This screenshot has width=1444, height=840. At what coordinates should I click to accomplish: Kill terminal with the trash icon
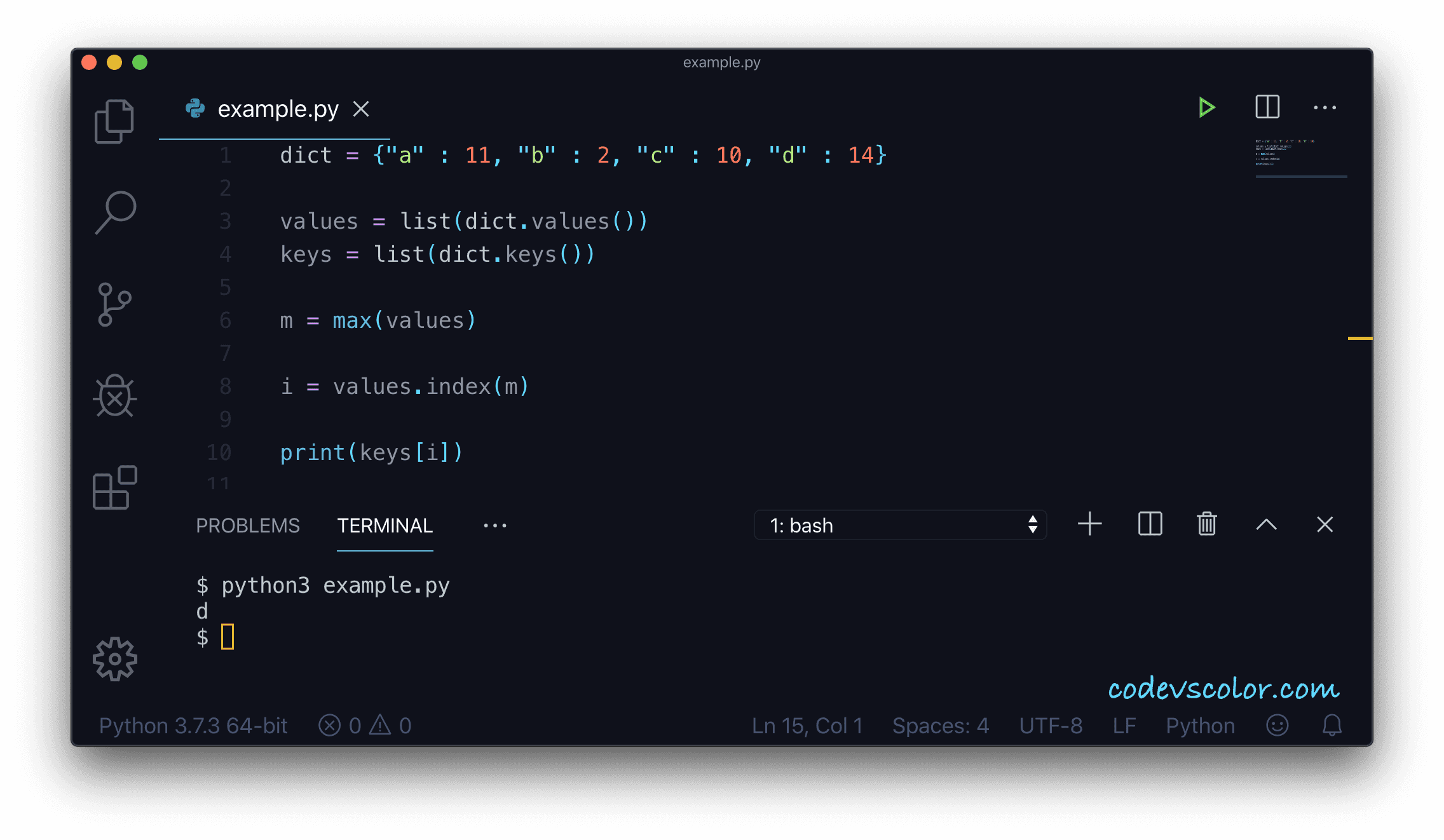tap(1206, 524)
